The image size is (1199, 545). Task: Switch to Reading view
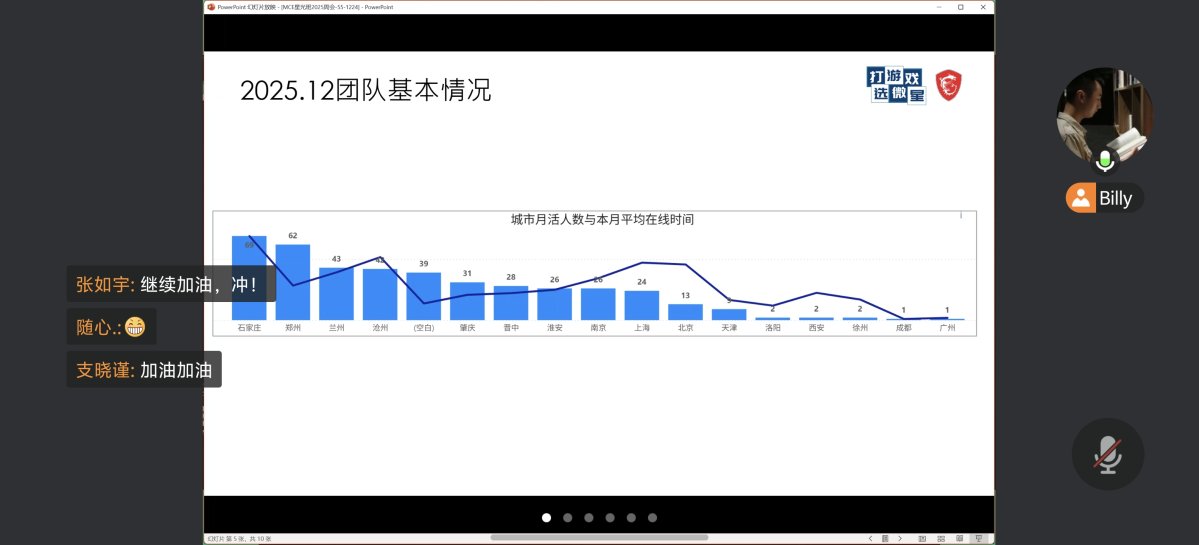(961, 539)
